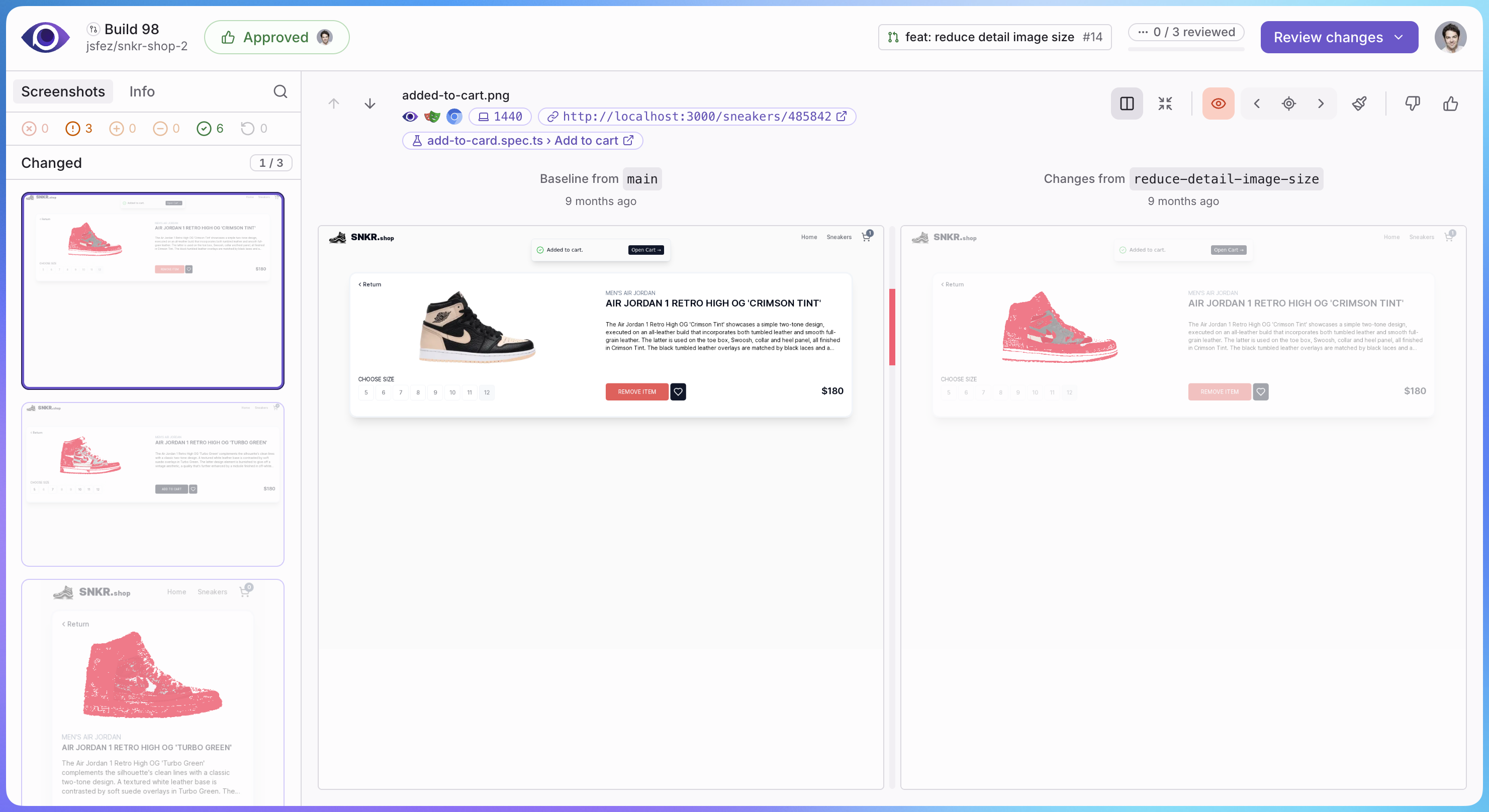The width and height of the screenshot is (1489, 812).
Task: Go to previous change chevron
Action: [x=1257, y=104]
